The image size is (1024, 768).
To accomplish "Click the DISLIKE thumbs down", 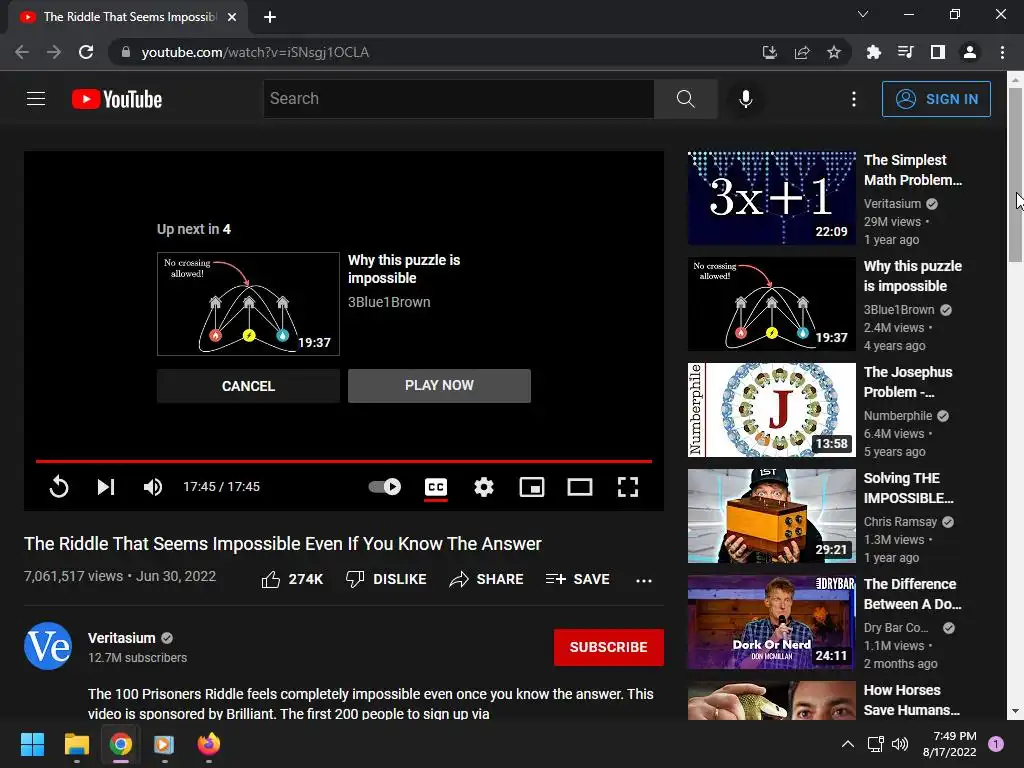I will [386, 579].
